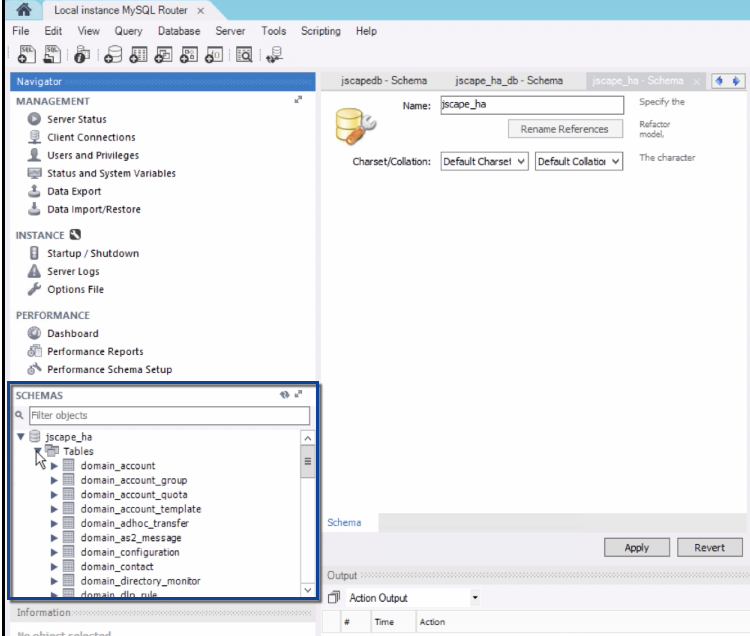Viewport: 750px width, 636px height.
Task: Search table data toolbar icon
Action: [244, 55]
